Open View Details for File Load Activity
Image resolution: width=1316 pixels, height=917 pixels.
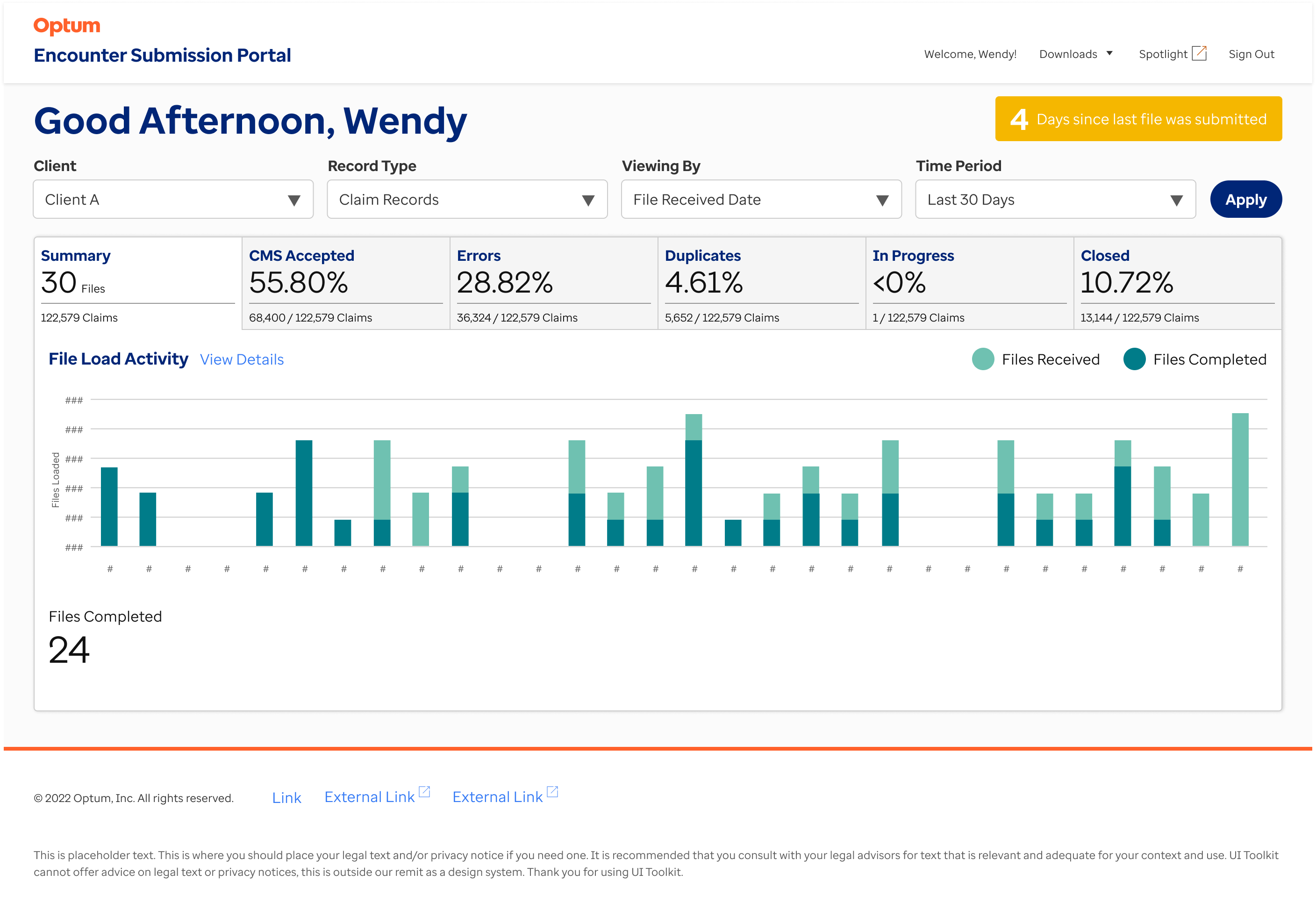click(x=241, y=359)
